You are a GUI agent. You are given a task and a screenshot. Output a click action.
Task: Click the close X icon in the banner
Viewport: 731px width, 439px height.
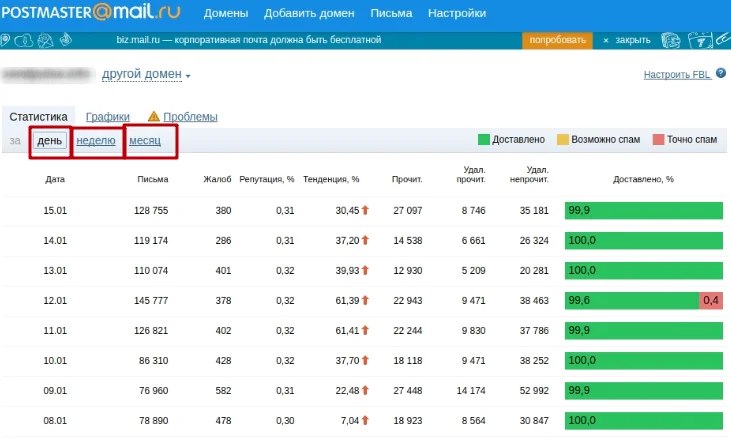tap(606, 41)
